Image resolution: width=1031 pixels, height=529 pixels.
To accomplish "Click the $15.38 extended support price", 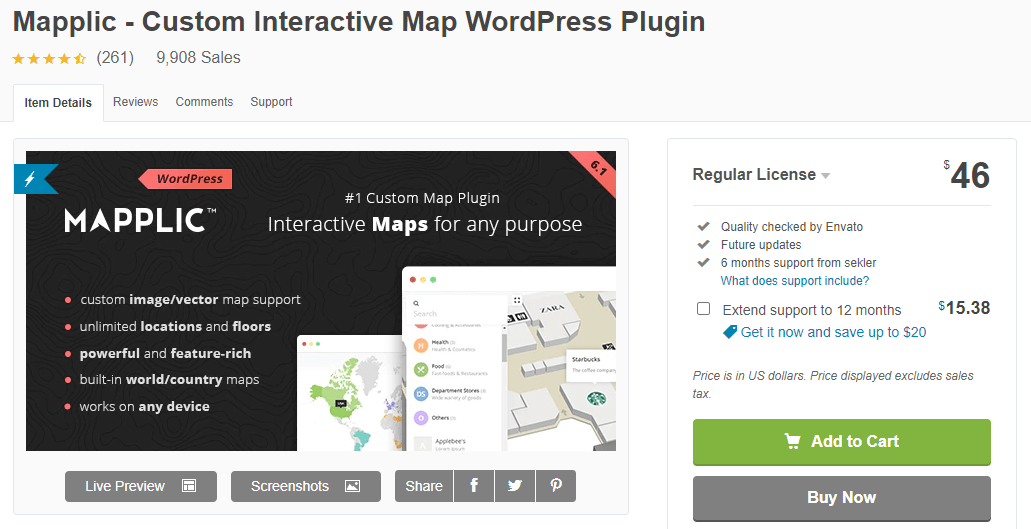I will coord(964,308).
